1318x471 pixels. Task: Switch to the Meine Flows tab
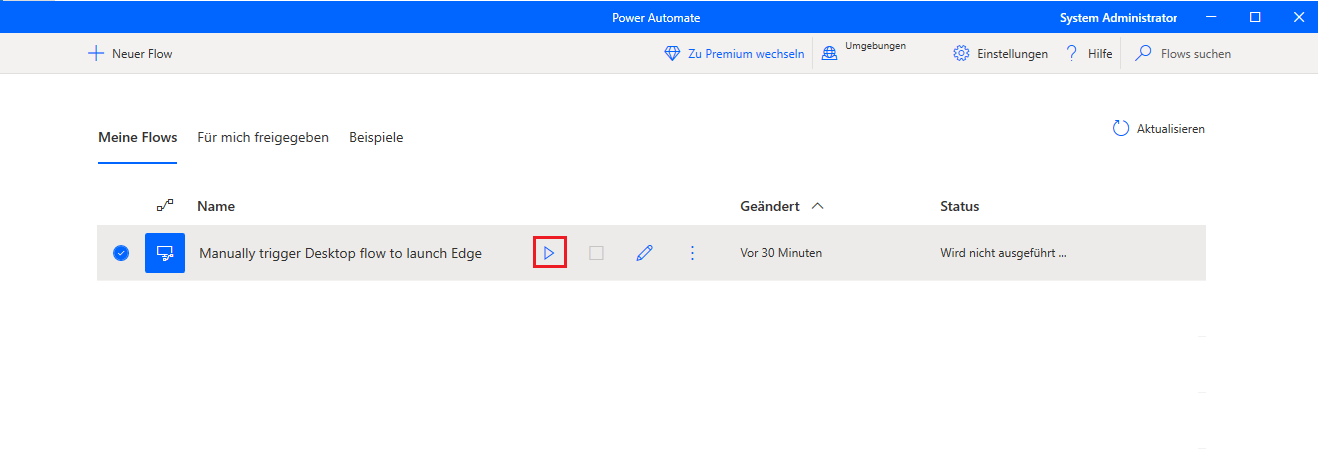click(138, 138)
